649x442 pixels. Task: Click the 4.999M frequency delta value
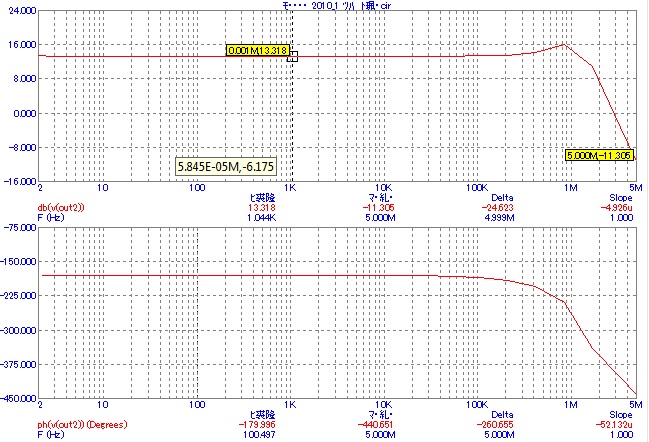point(499,217)
